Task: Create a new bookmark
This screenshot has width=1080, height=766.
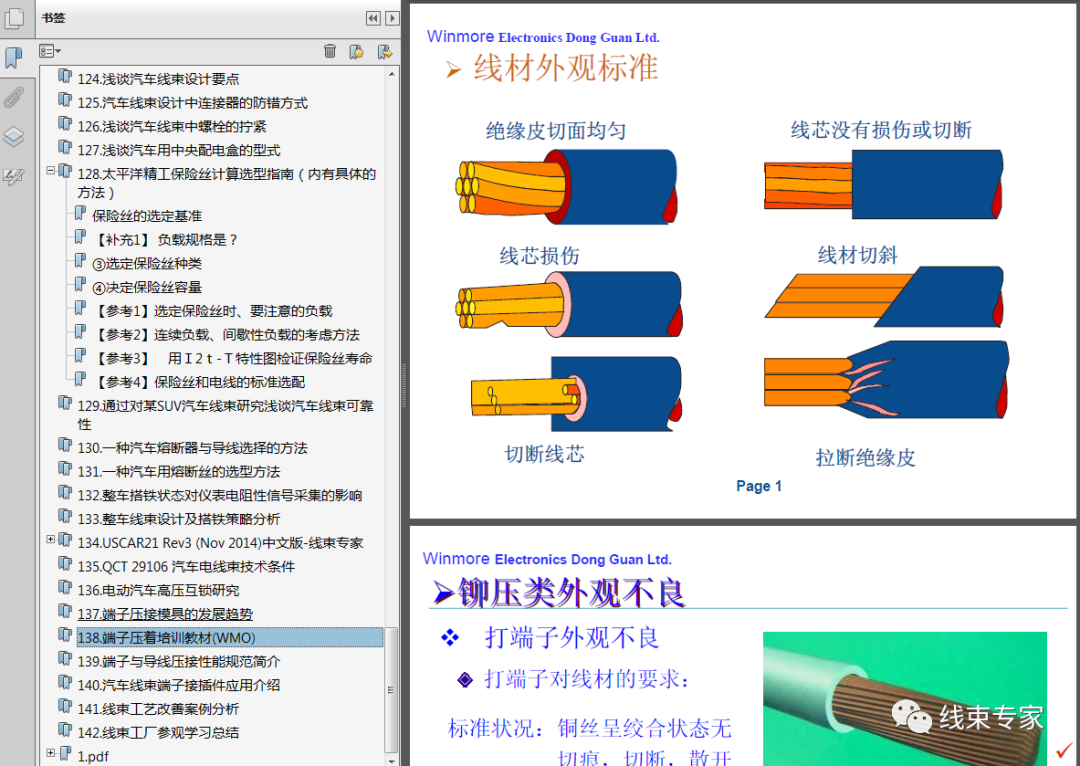Action: 356,51
